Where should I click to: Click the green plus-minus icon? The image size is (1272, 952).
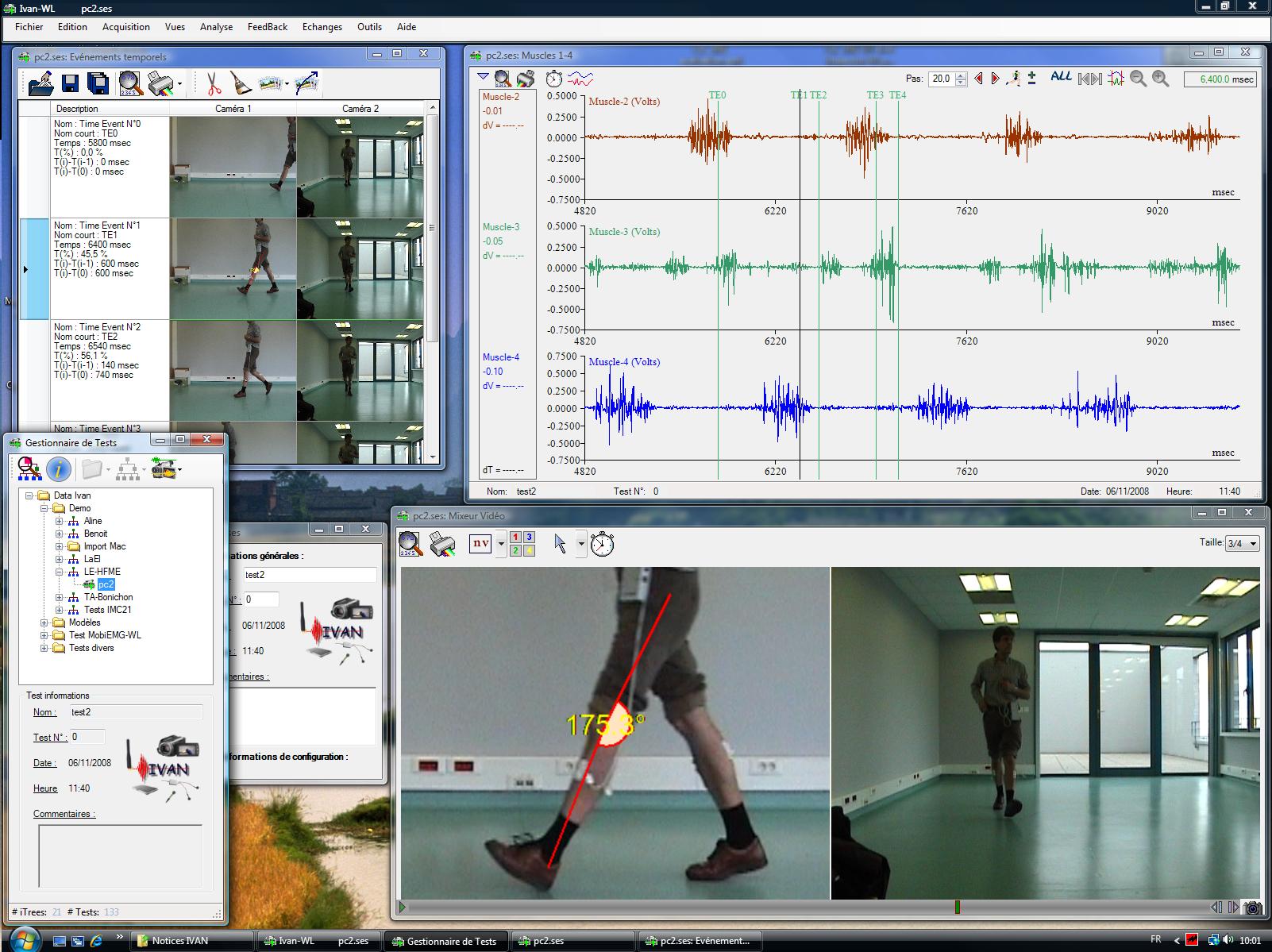pos(1031,78)
